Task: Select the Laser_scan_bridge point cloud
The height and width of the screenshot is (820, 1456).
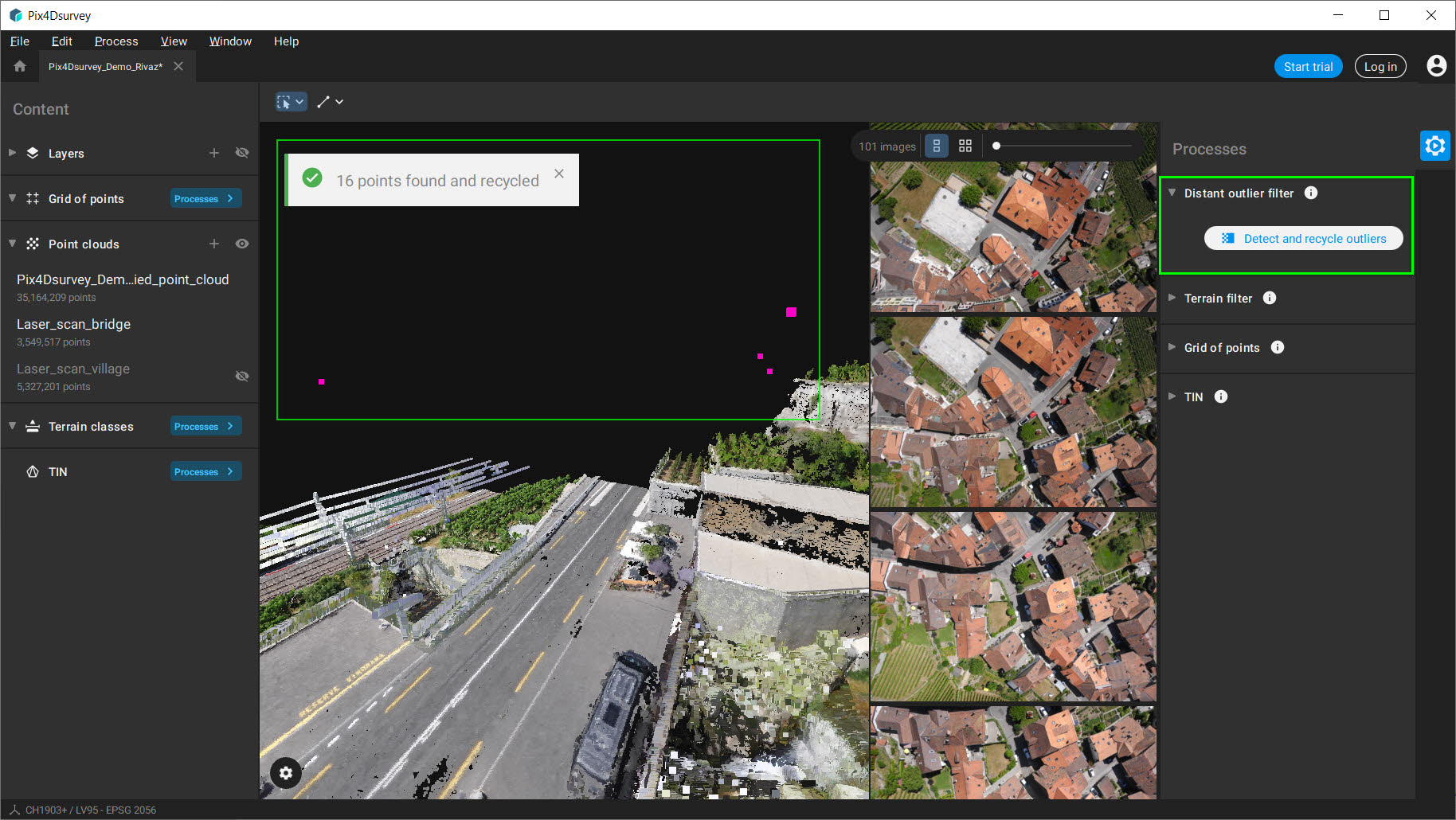Action: [x=129, y=332]
